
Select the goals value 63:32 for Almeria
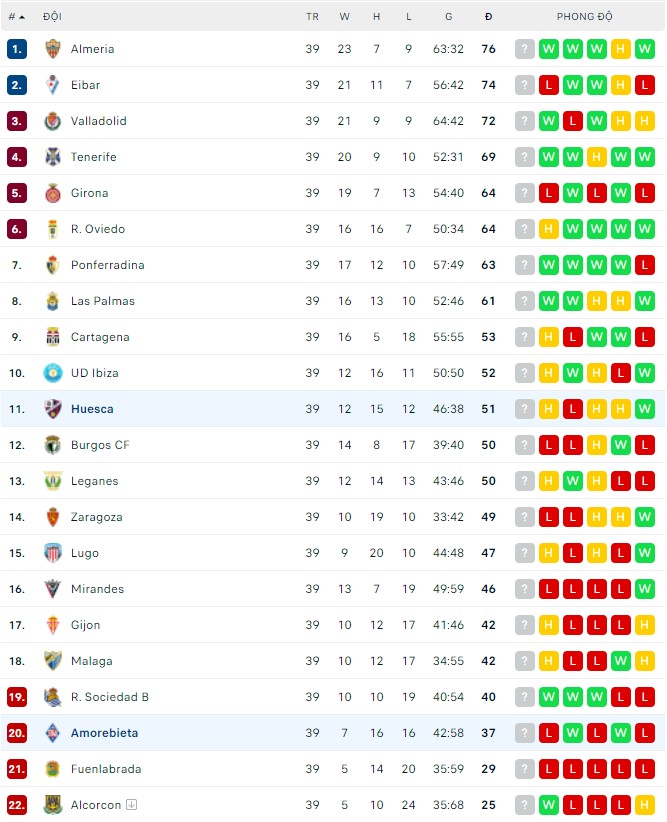pyautogui.click(x=448, y=49)
